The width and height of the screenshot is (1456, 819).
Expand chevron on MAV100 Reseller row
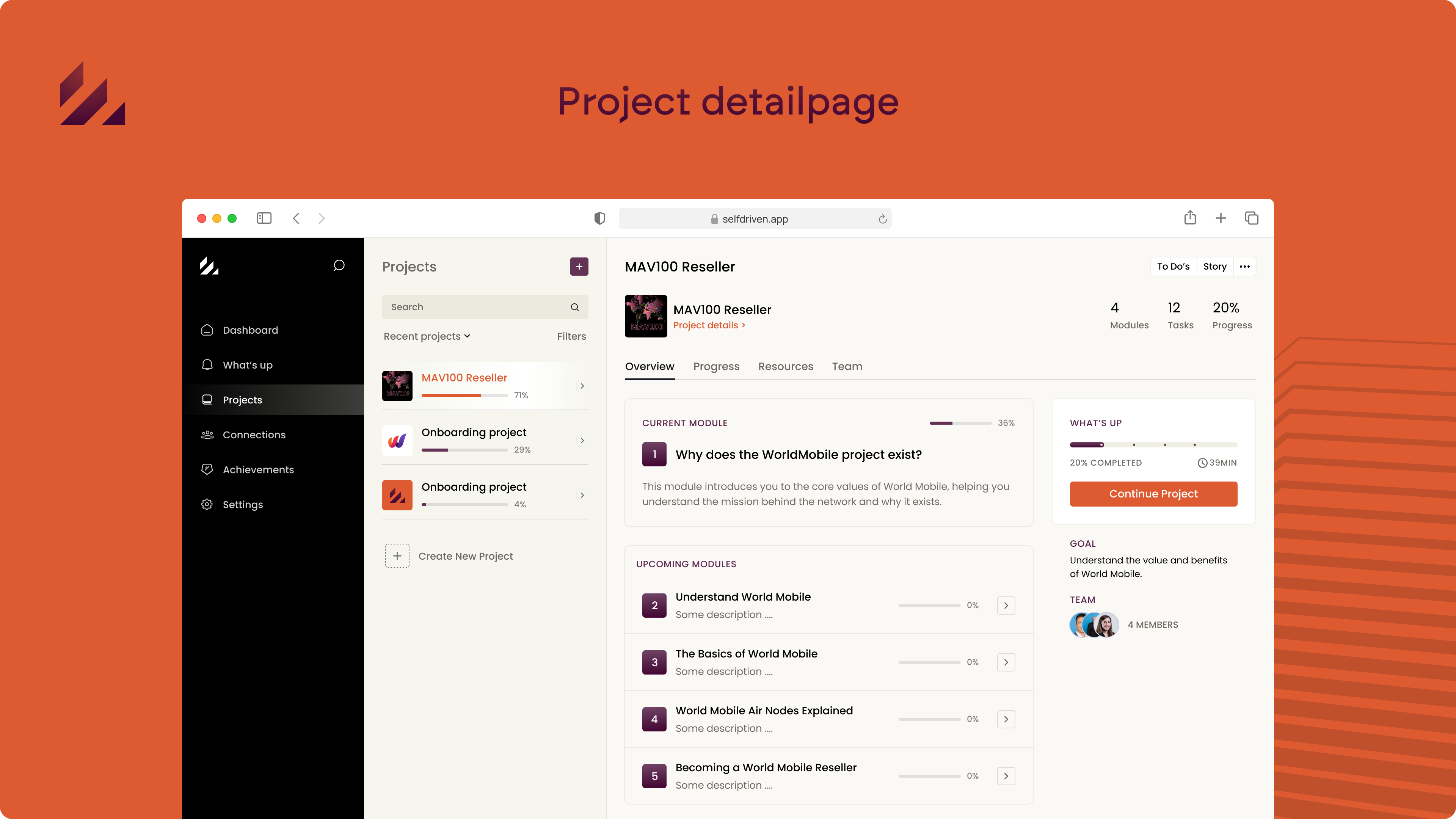click(582, 386)
